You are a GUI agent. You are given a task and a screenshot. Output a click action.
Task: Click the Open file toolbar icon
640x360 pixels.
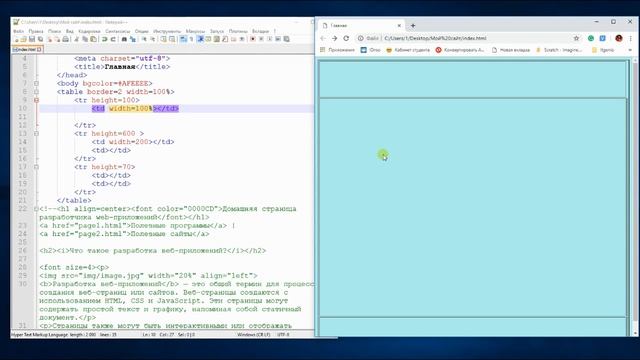24,39
